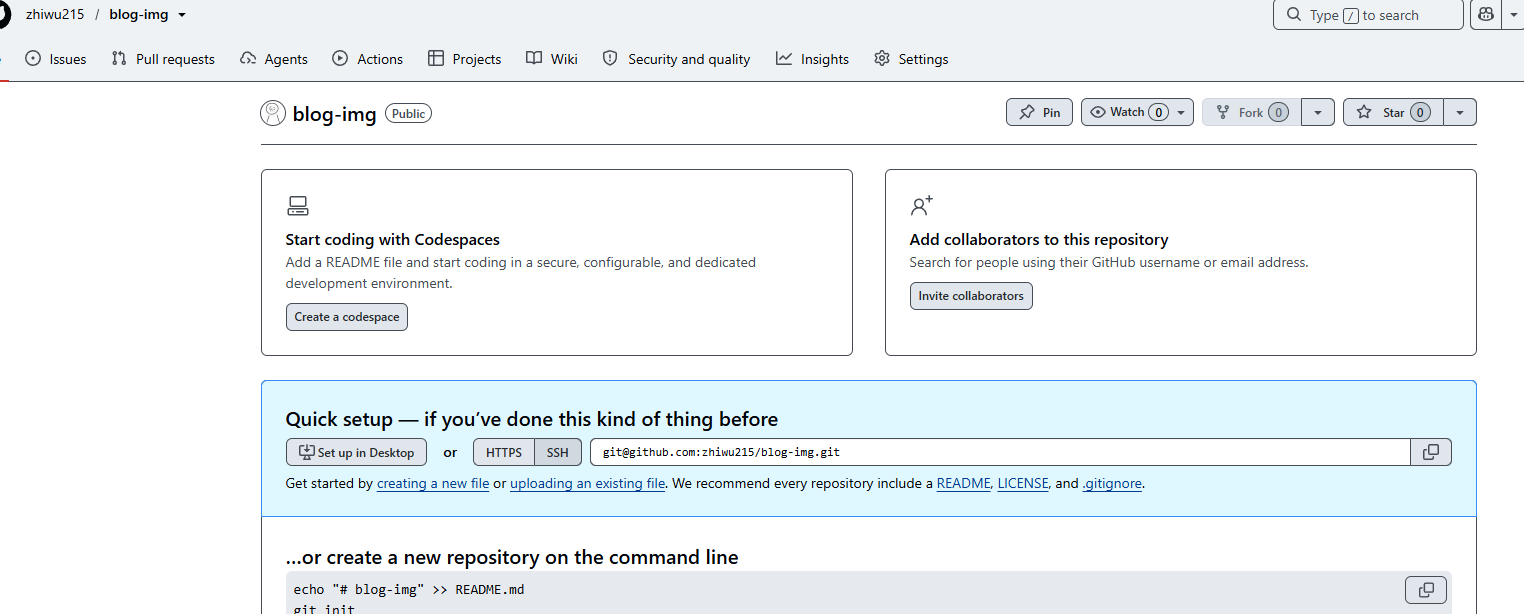1524x614 pixels.
Task: Click the git clone URL field
Action: coord(1000,452)
